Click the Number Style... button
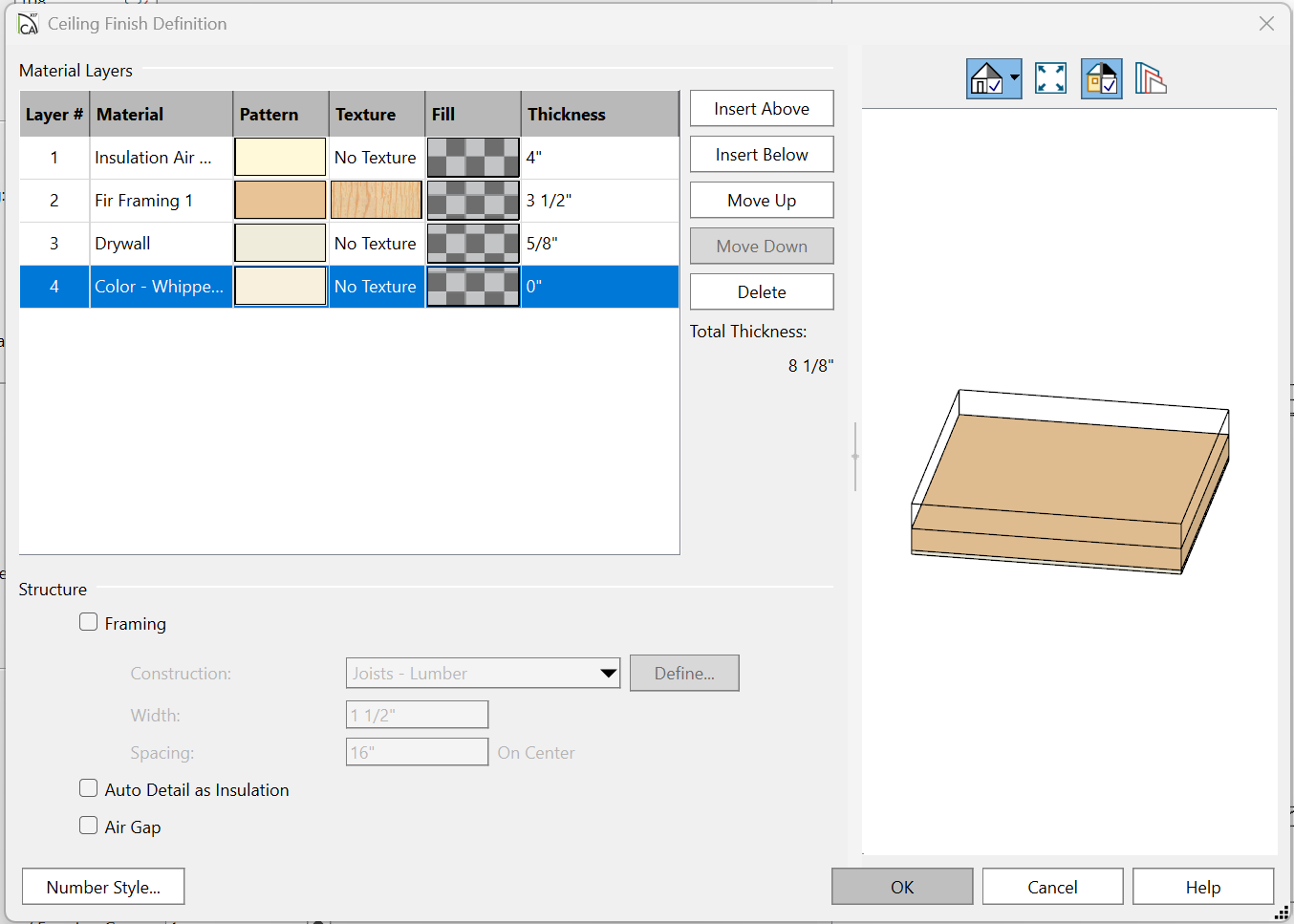Viewport: 1294px width, 924px height. pos(103,887)
